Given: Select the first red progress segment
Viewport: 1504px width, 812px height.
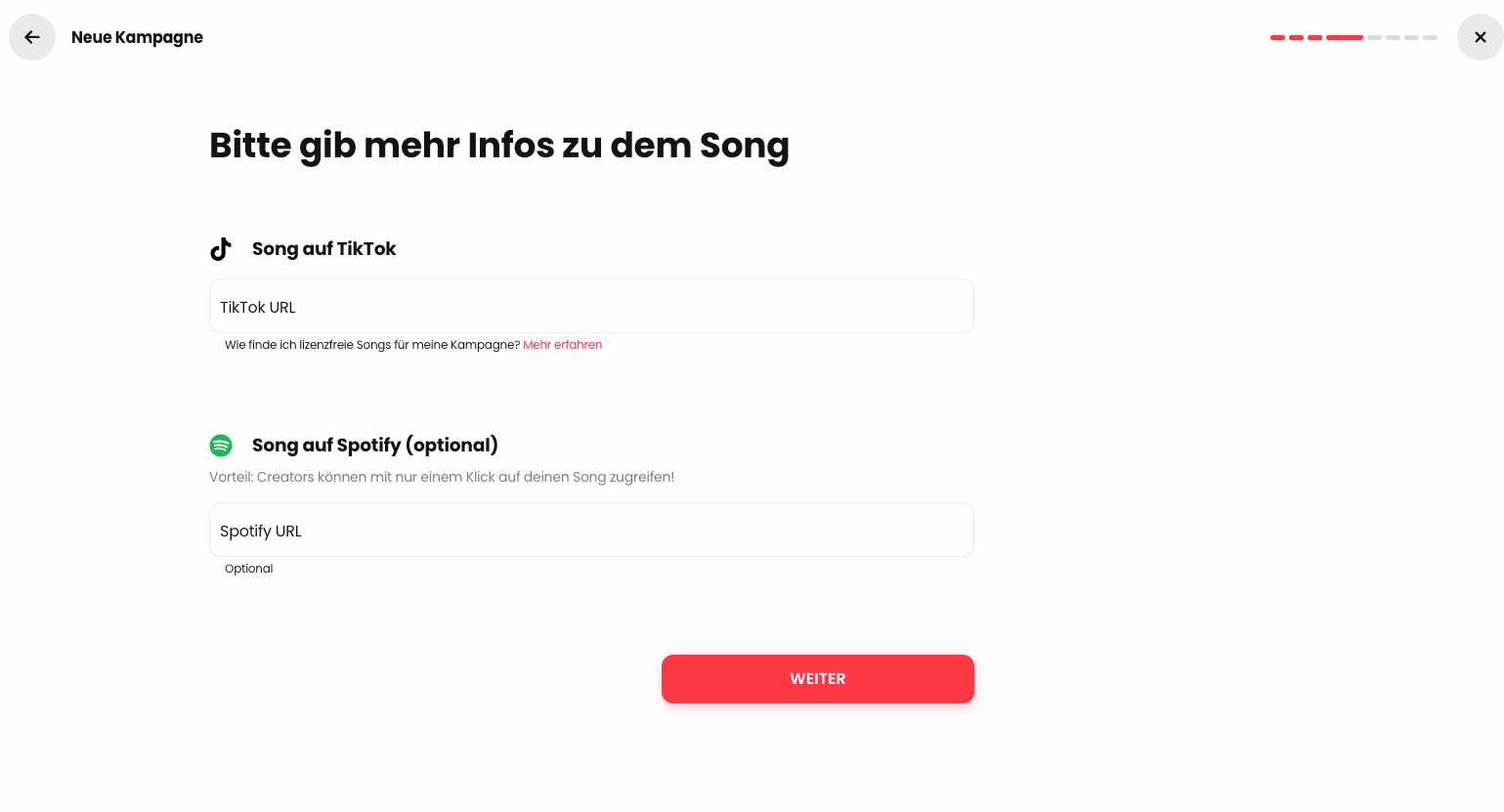Looking at the screenshot, I should (x=1277, y=37).
